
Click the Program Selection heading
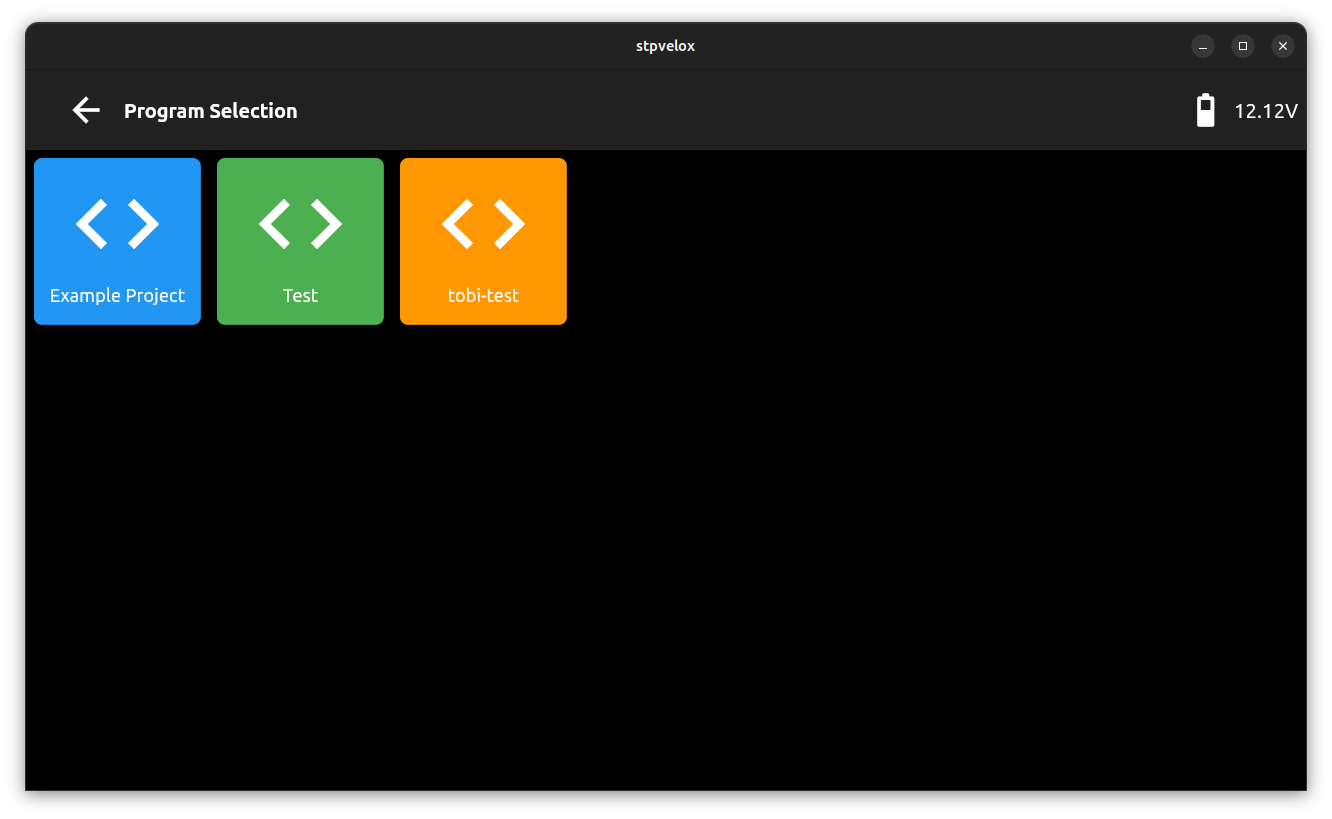(x=210, y=111)
